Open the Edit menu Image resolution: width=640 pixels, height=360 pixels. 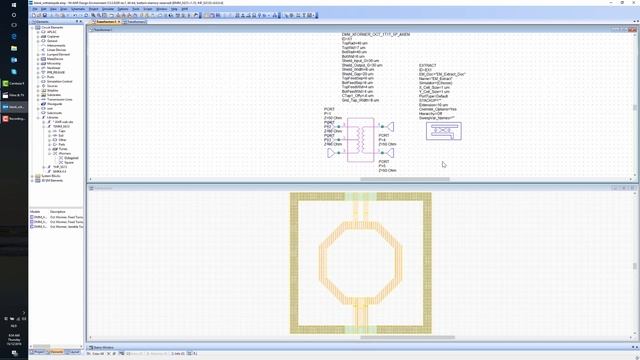coord(44,9)
